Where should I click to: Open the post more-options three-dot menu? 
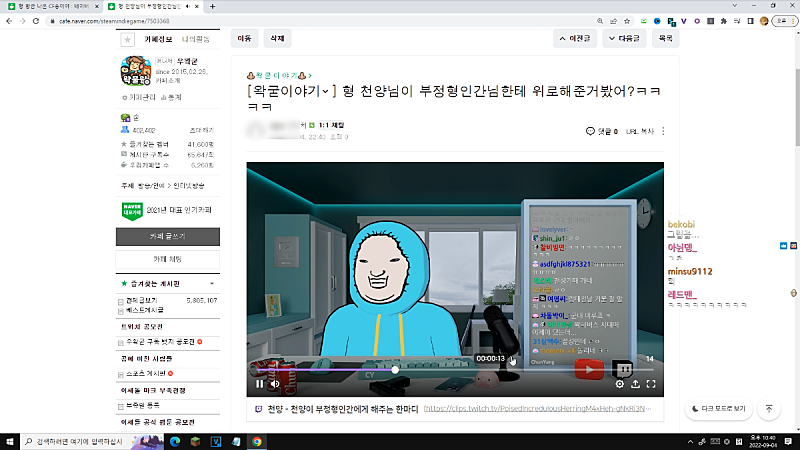tap(663, 131)
